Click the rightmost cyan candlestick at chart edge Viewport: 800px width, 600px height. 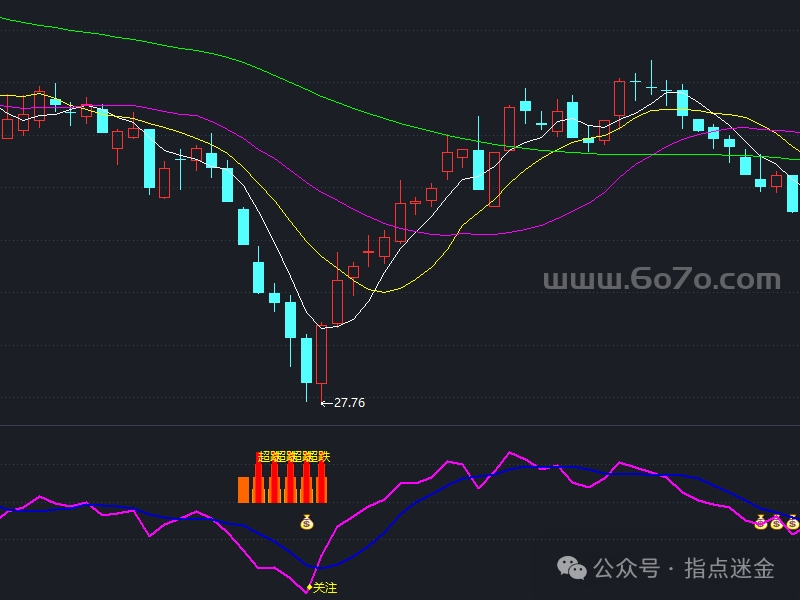(x=792, y=193)
